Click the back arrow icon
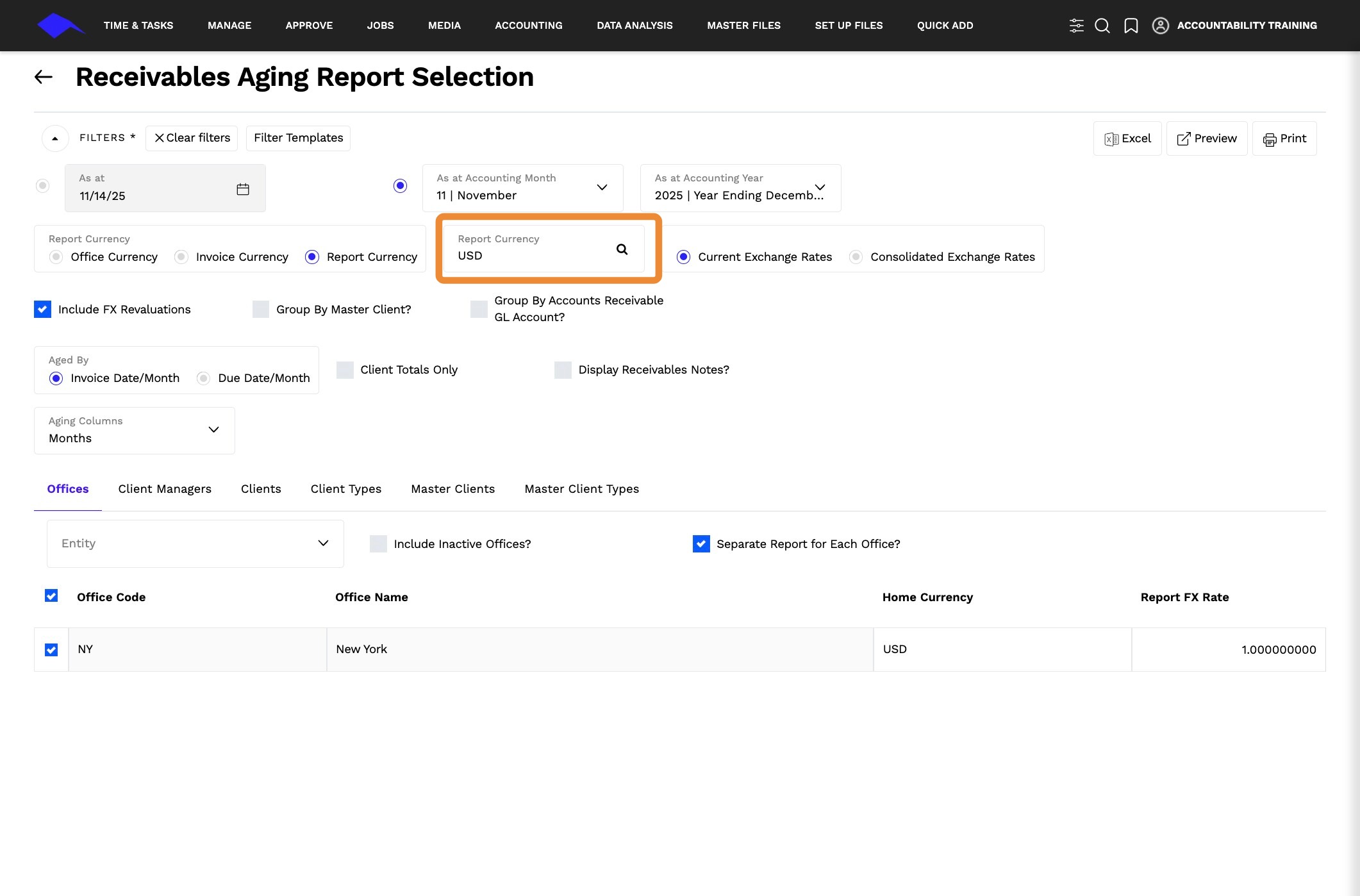 44,78
